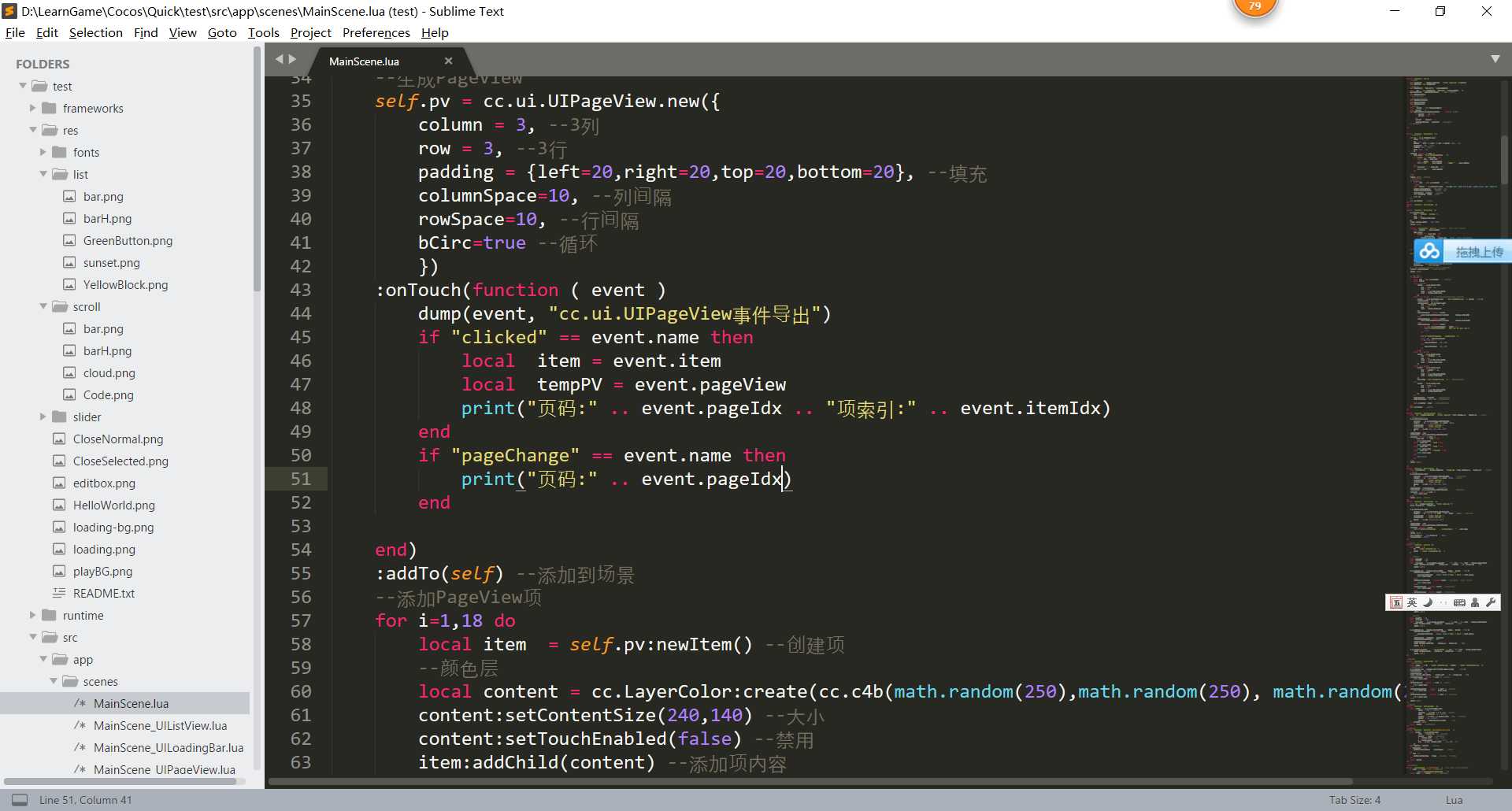Open README.txt file
Viewport: 1512px width, 811px height.
click(103, 593)
